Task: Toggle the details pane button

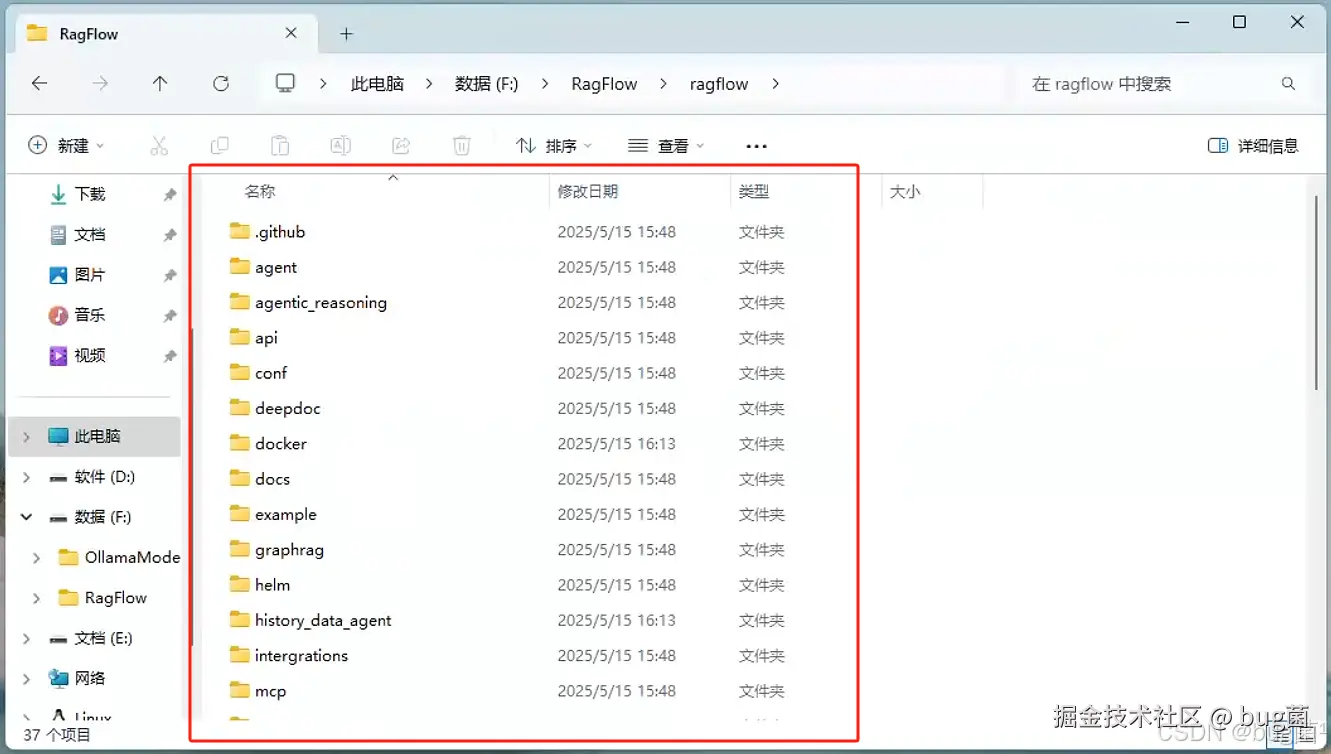Action: (x=1253, y=146)
